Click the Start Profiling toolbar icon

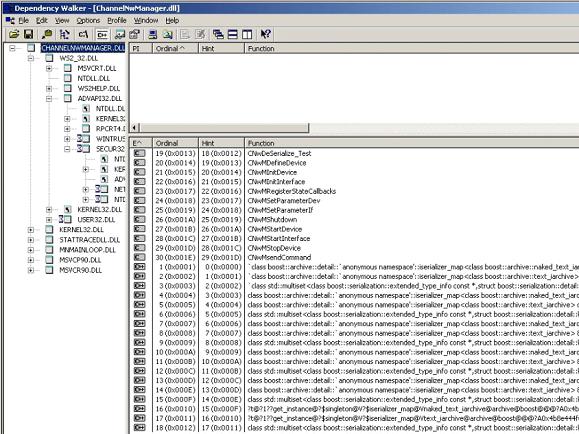185,34
